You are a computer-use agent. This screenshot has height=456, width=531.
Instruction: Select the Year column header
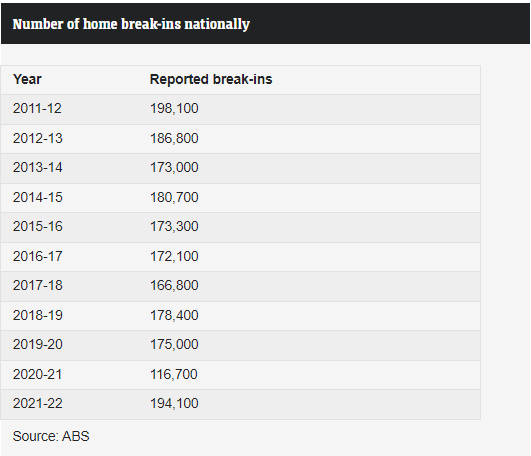[x=27, y=79]
